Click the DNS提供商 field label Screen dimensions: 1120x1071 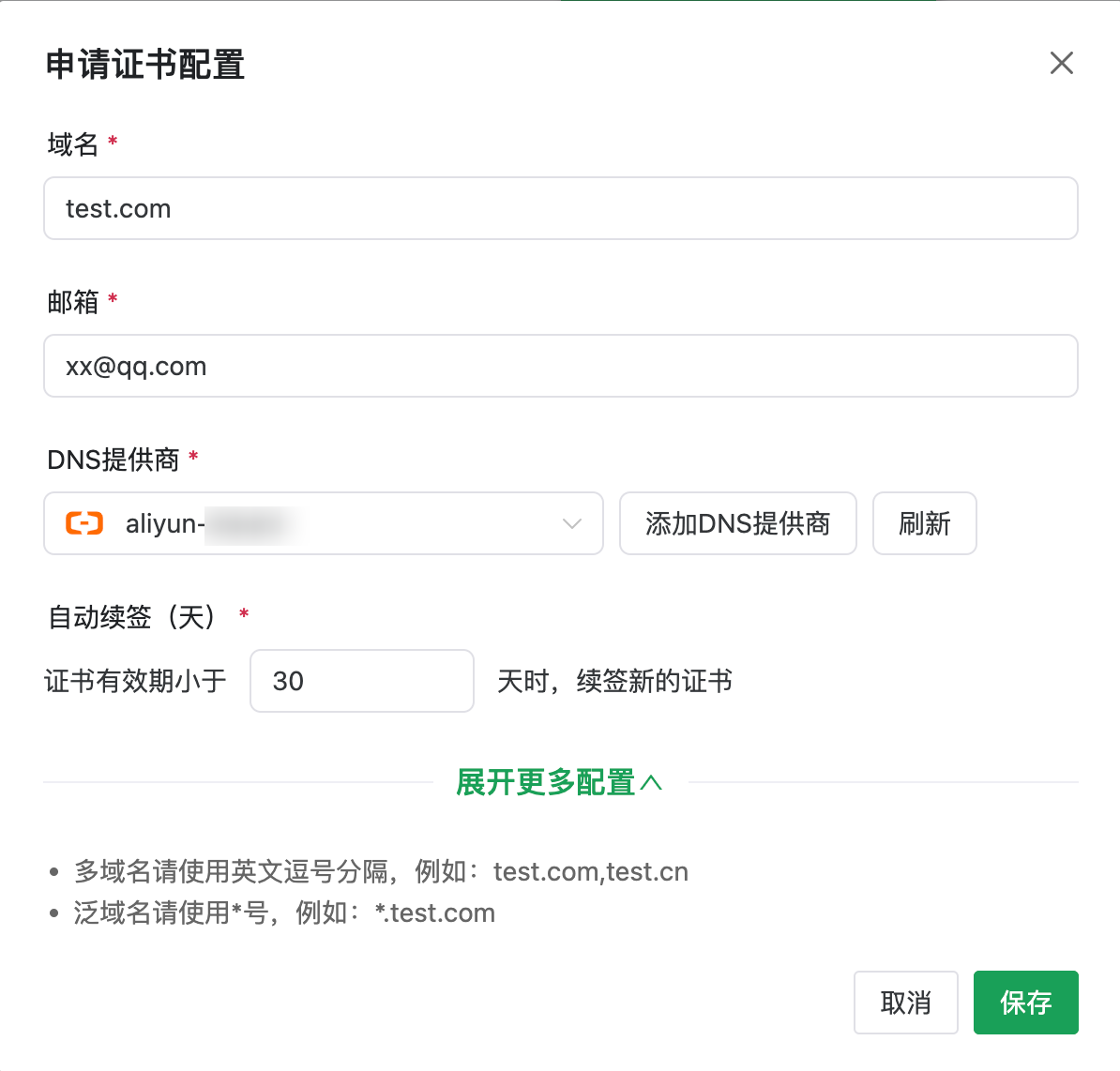tap(113, 460)
